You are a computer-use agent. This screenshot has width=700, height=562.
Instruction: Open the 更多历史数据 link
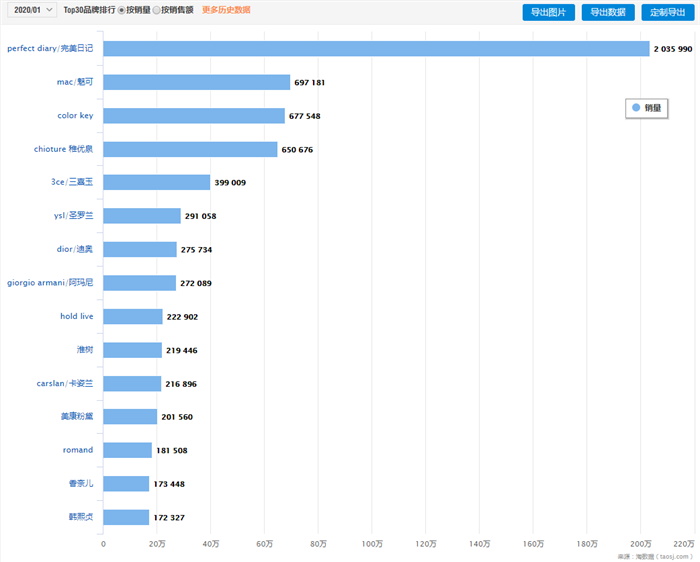pos(226,10)
